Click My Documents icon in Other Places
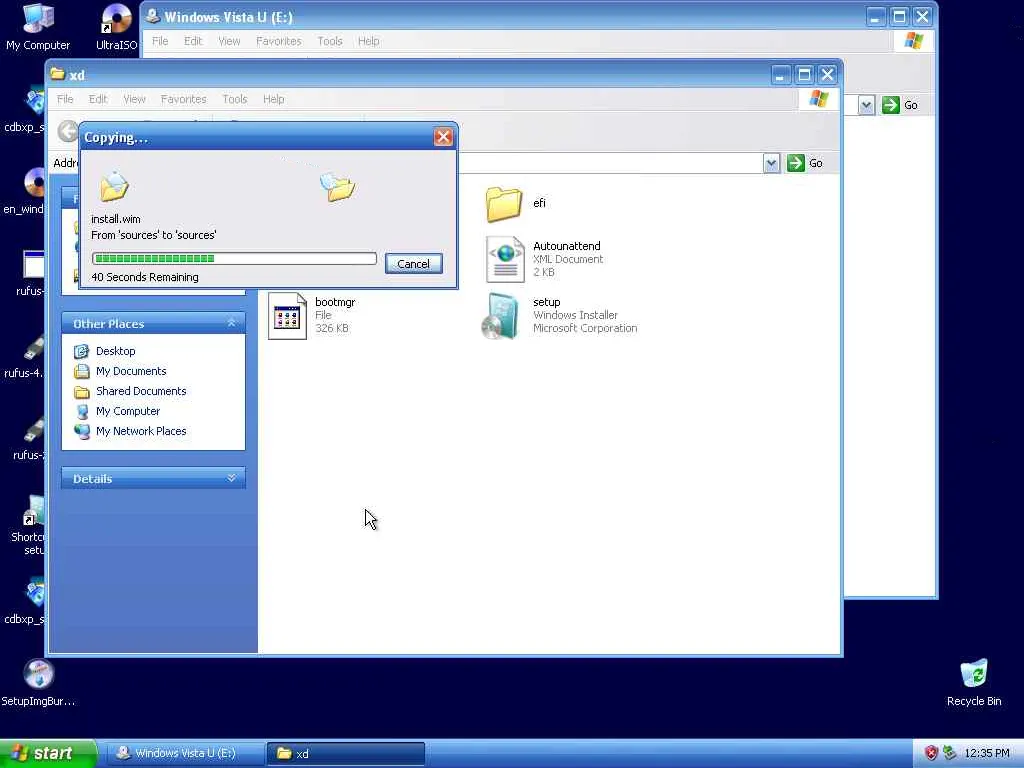This screenshot has width=1024, height=768. click(x=82, y=372)
